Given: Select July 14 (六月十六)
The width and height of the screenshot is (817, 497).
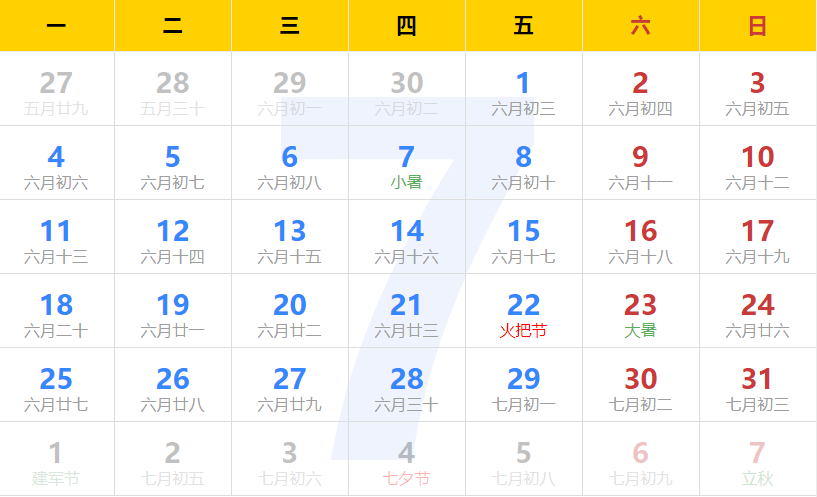Looking at the screenshot, I should pyautogui.click(x=407, y=237).
